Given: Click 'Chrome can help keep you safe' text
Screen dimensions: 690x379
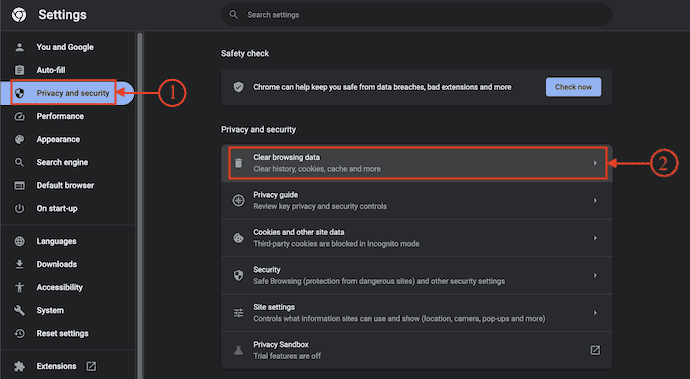Looking at the screenshot, I should (x=382, y=87).
